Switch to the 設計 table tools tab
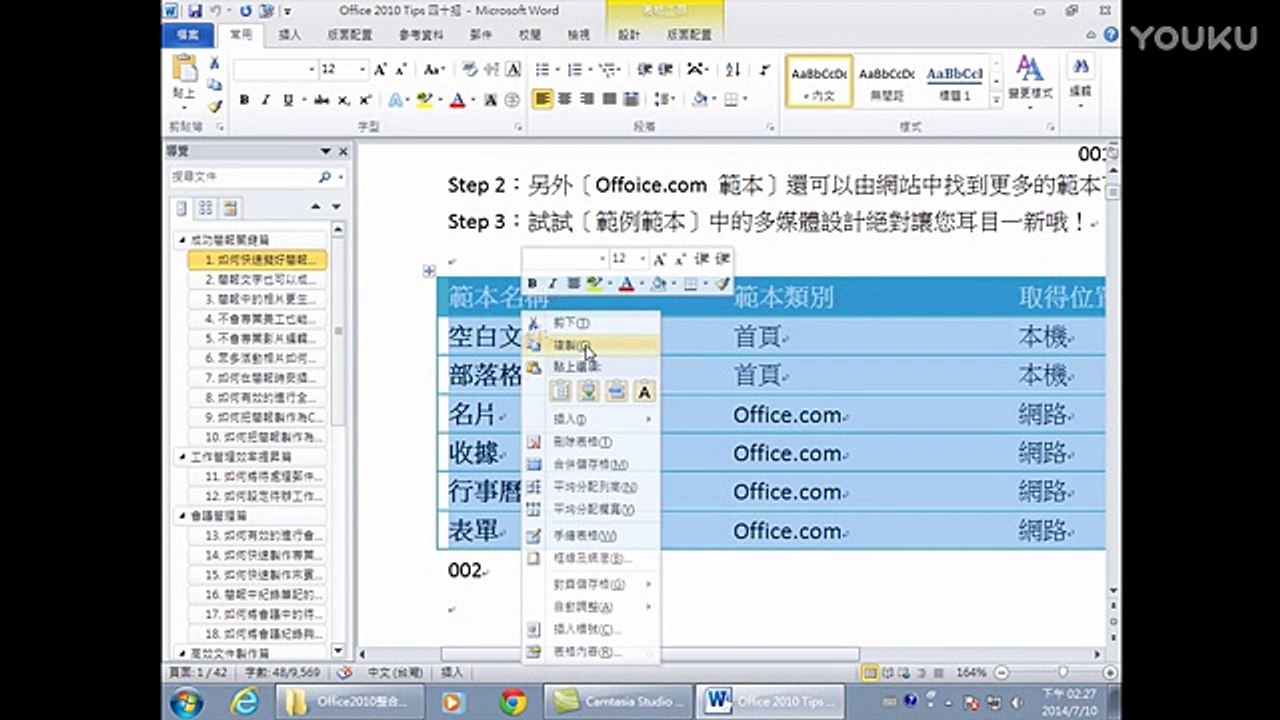Image resolution: width=1280 pixels, height=720 pixels. (x=629, y=34)
